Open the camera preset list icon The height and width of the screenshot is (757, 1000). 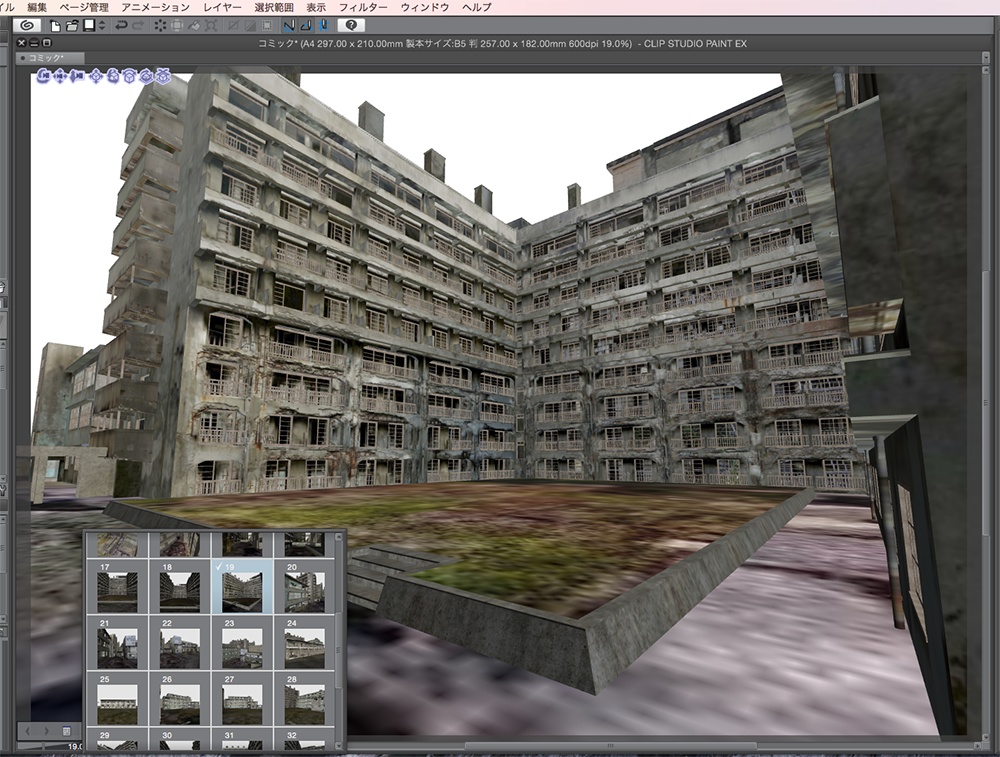tap(66, 731)
